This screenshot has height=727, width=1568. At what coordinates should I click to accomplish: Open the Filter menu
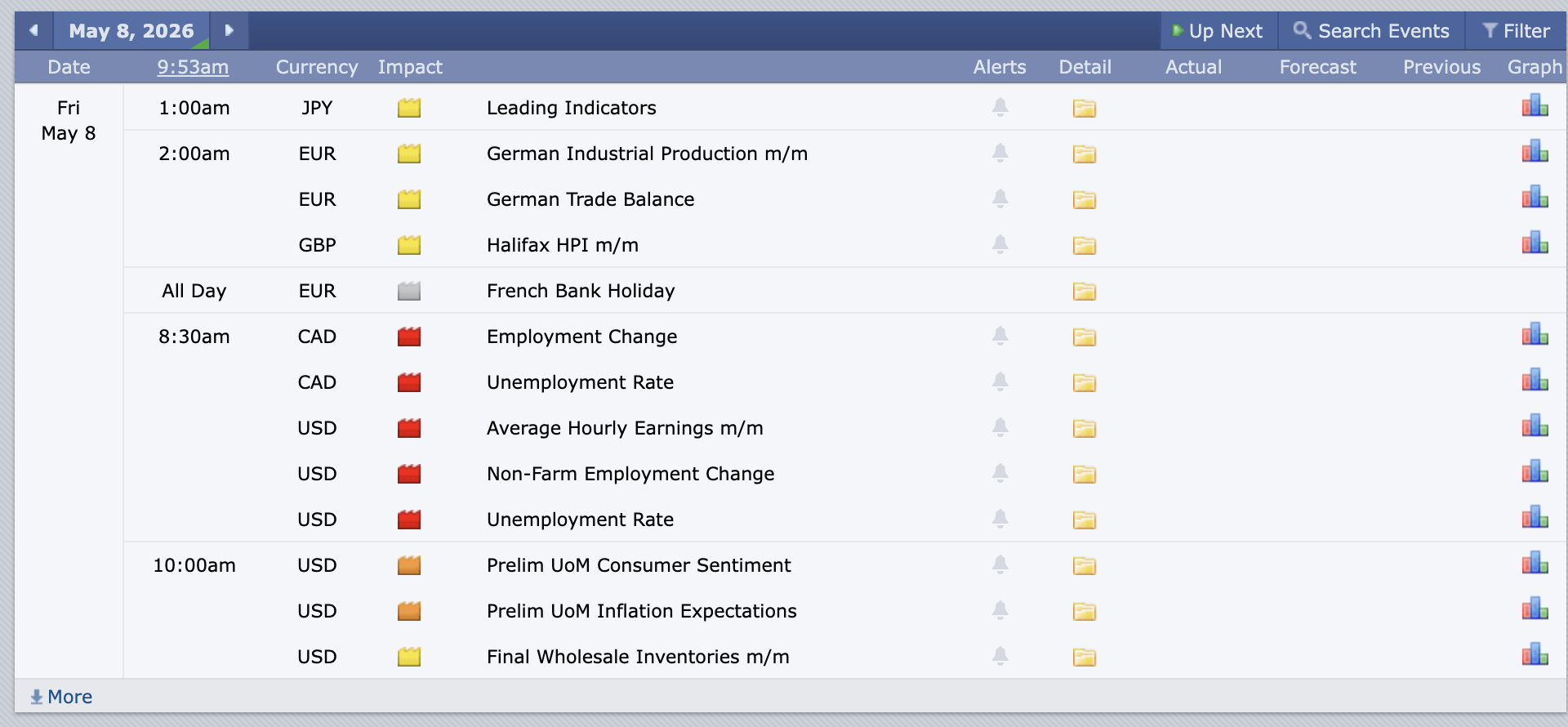[x=1516, y=31]
